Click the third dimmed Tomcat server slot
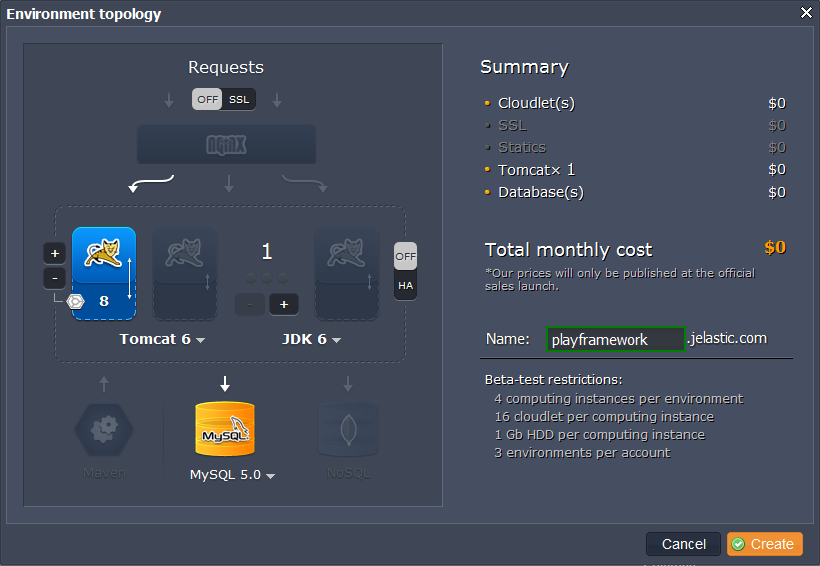 [347, 273]
